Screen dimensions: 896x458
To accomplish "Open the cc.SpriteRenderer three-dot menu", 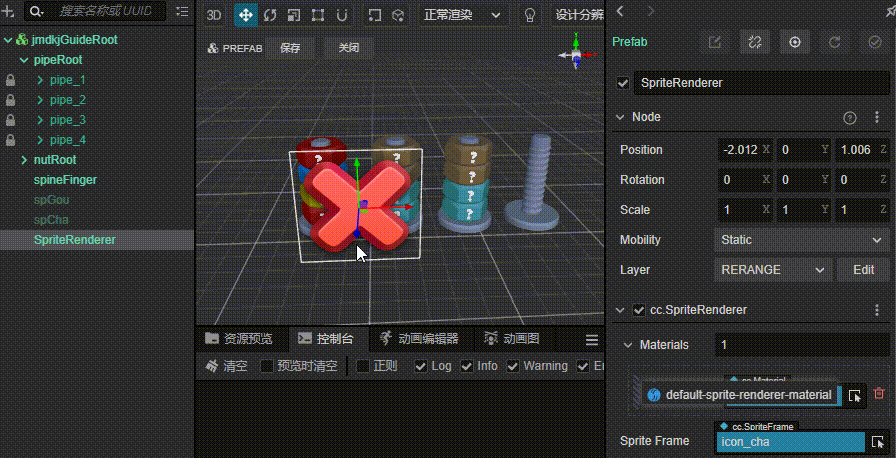I will pos(877,310).
